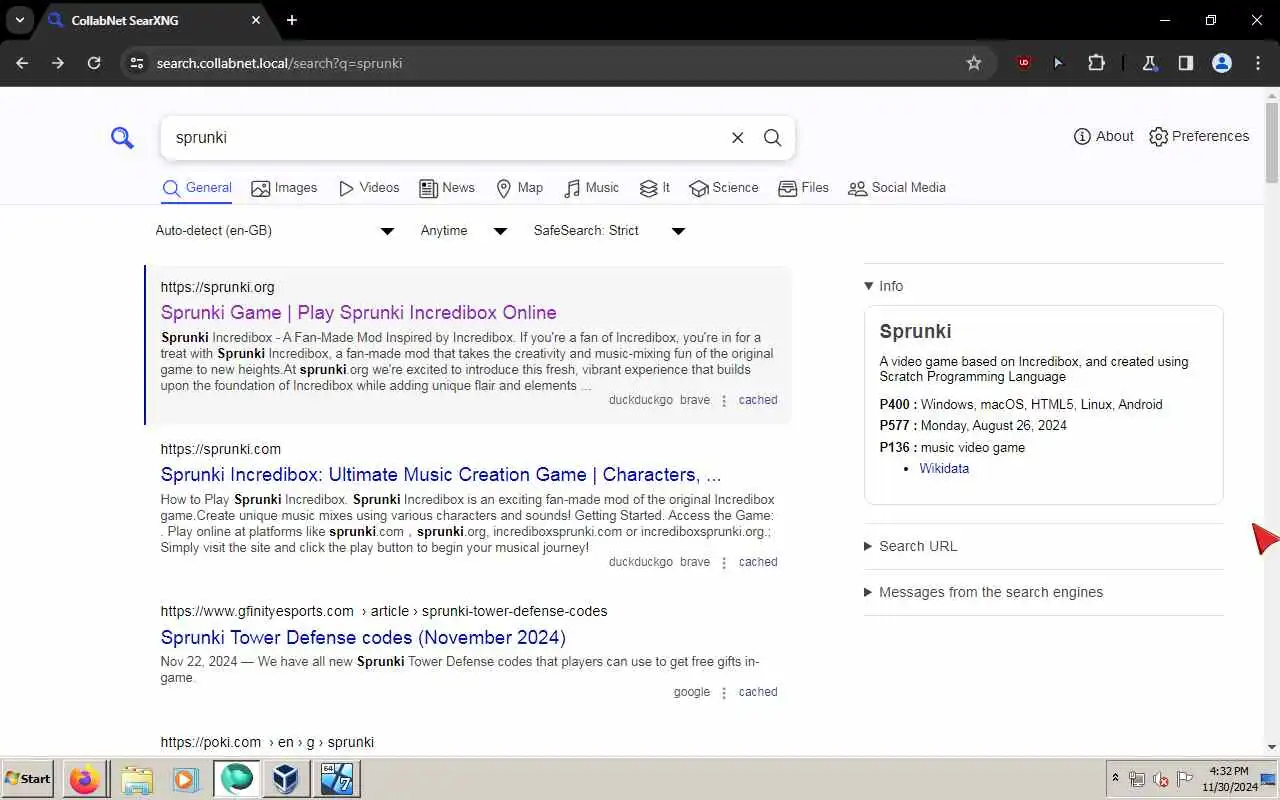The image size is (1280, 800).
Task: Click the address bar URL
Action: [x=279, y=63]
